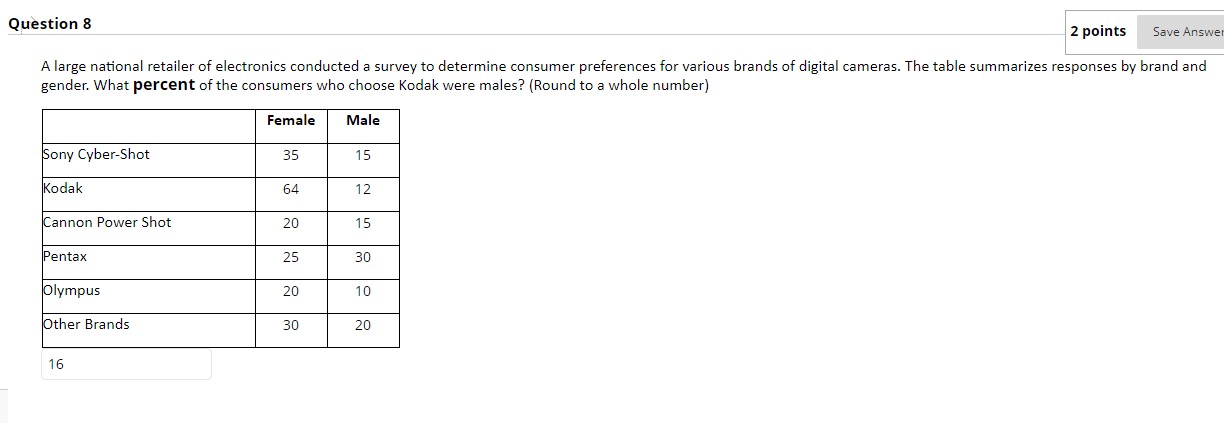Click the Pentax female value 25
1224x423 pixels.
click(291, 257)
